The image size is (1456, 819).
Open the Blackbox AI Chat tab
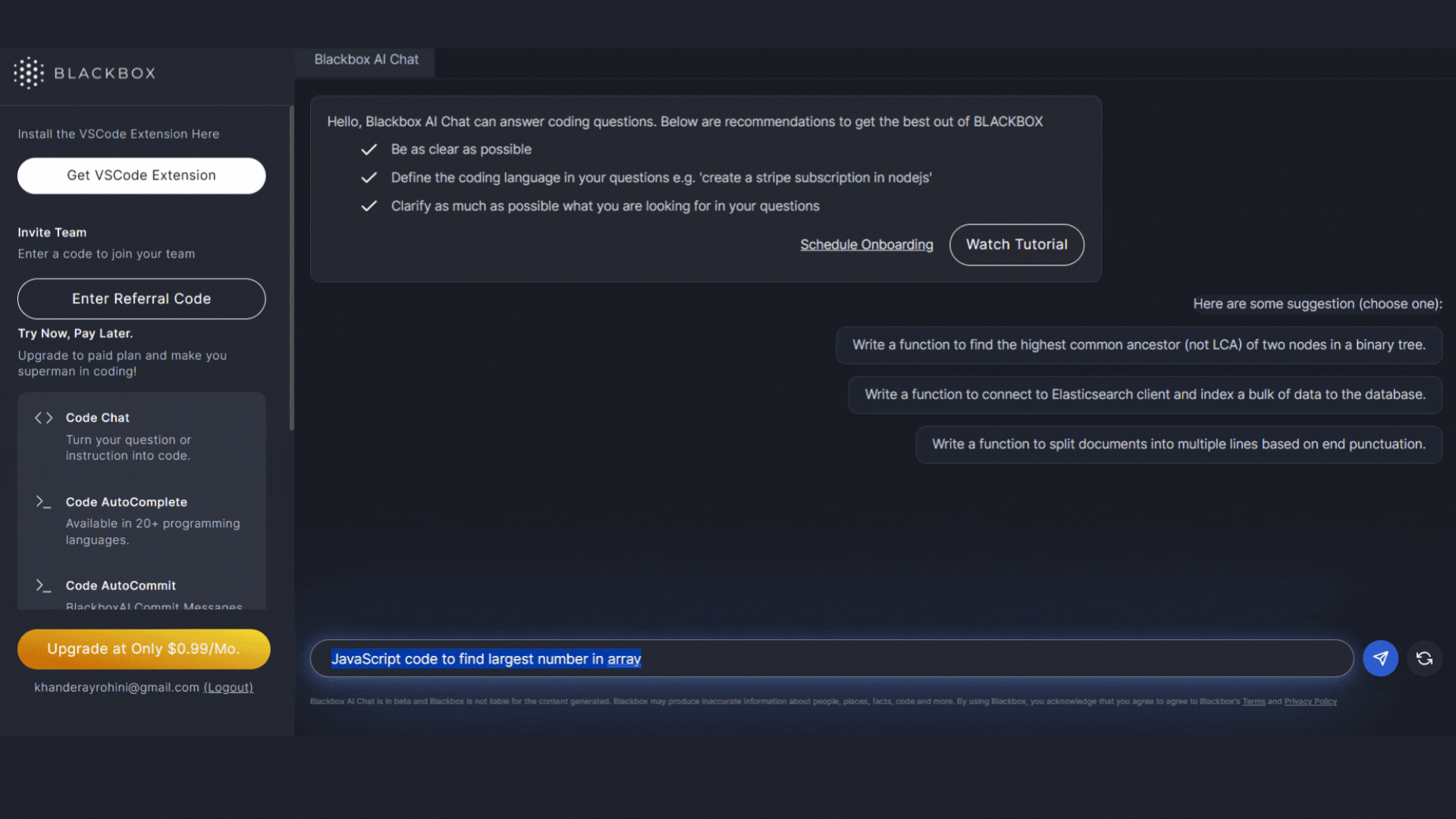click(x=366, y=60)
